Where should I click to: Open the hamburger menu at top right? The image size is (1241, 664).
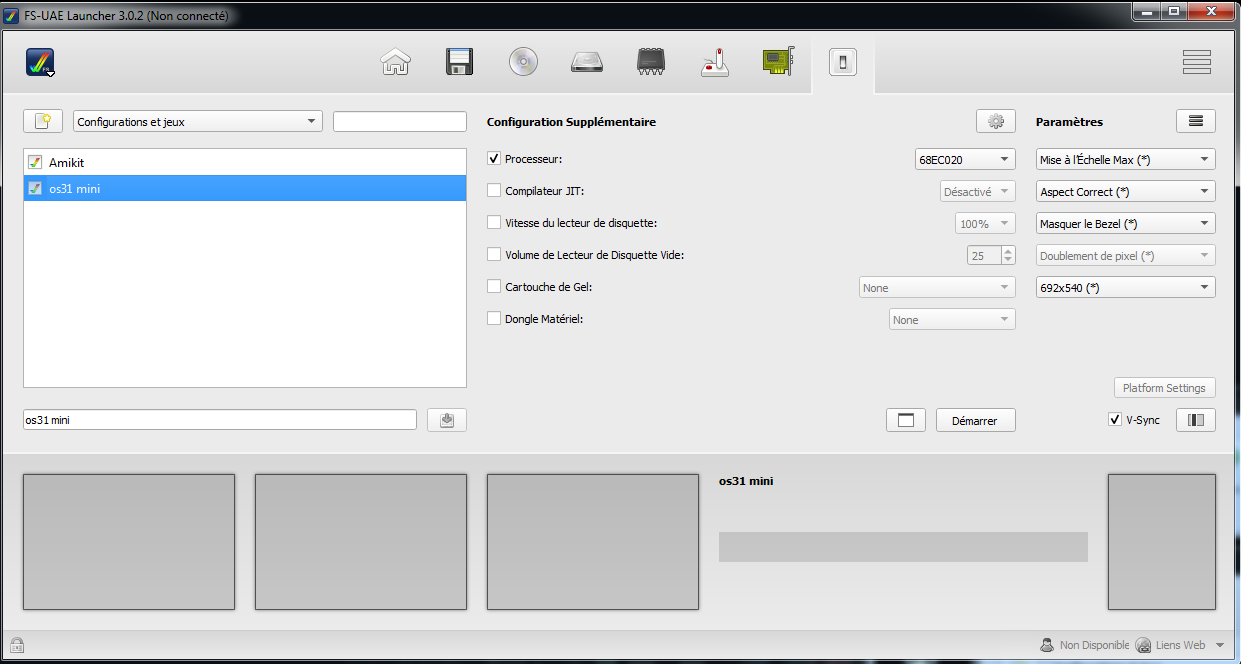click(x=1196, y=62)
